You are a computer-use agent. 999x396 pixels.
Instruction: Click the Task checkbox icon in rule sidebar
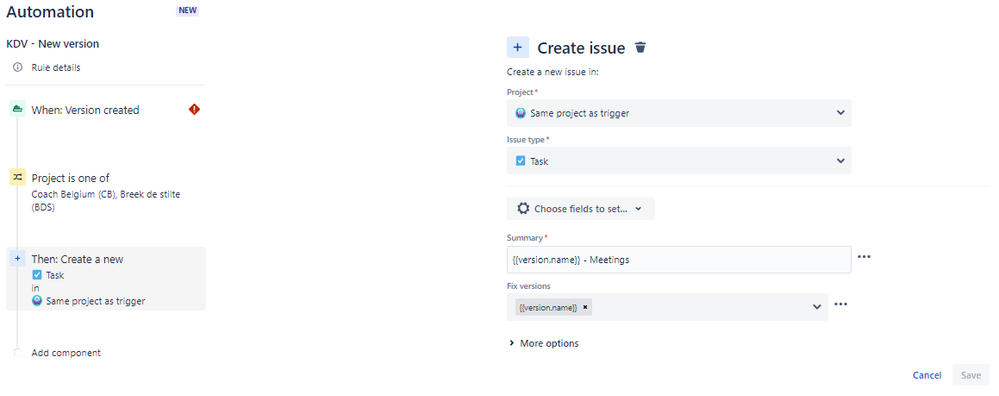coord(37,275)
